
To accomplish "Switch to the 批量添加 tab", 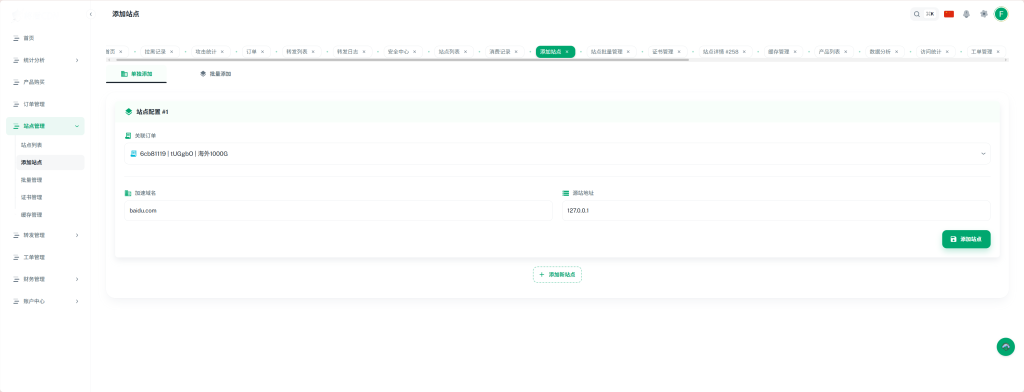I will coord(216,74).
